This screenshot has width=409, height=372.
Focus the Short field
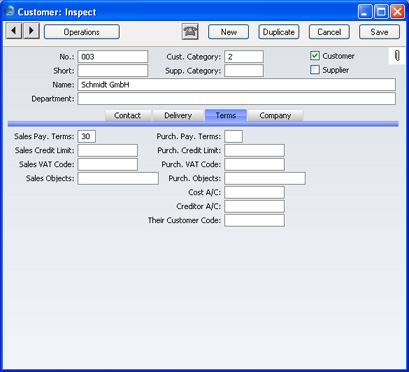point(113,71)
